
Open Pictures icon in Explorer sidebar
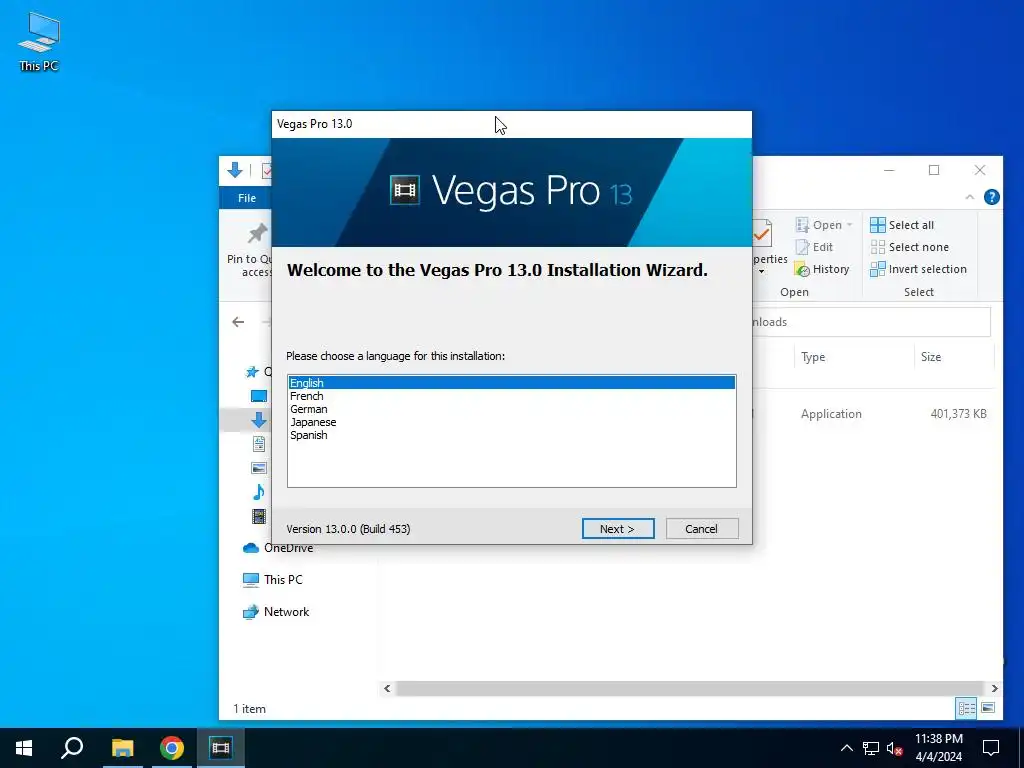click(x=259, y=468)
